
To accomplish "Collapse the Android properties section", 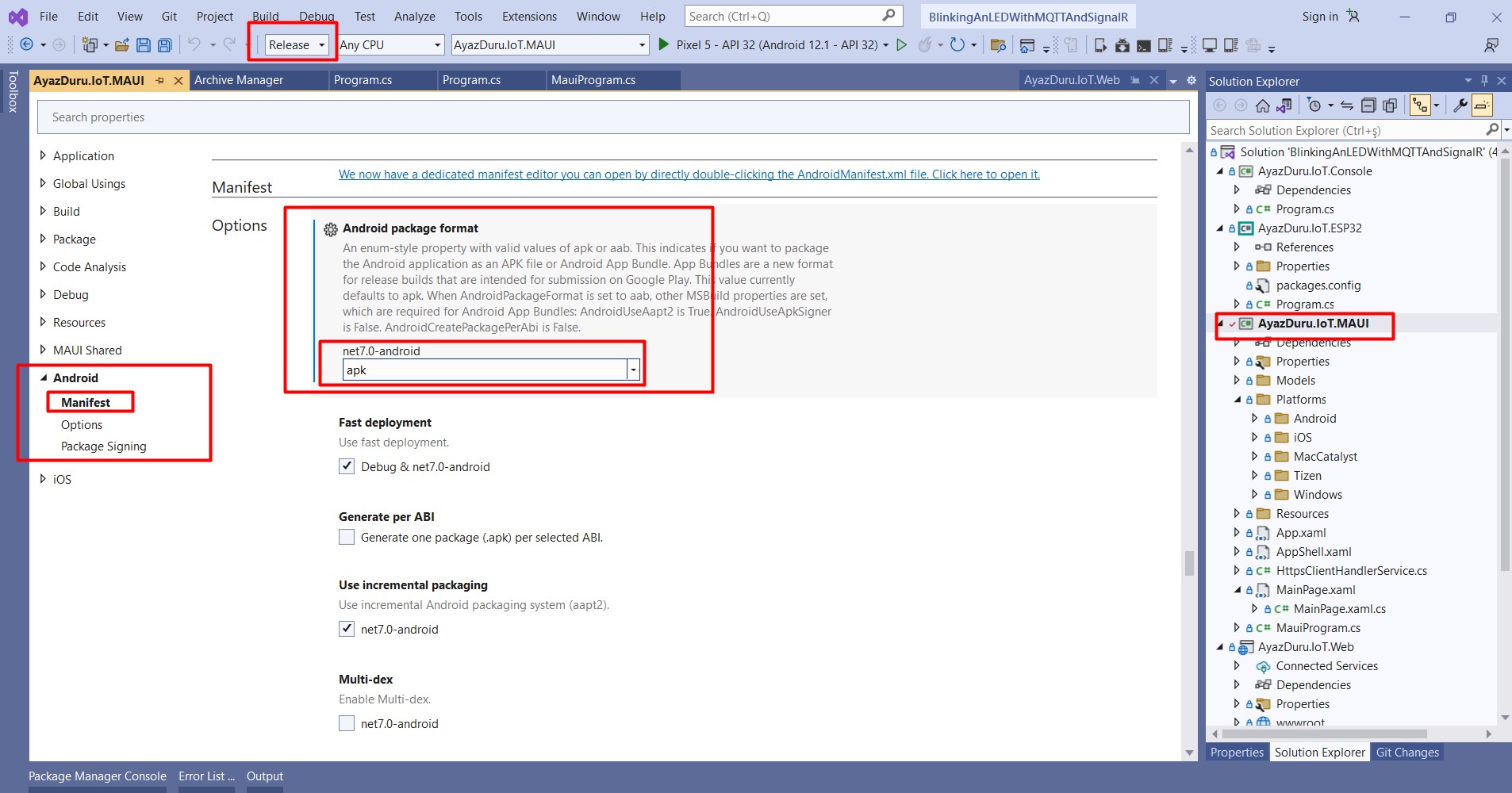I will 43,377.
